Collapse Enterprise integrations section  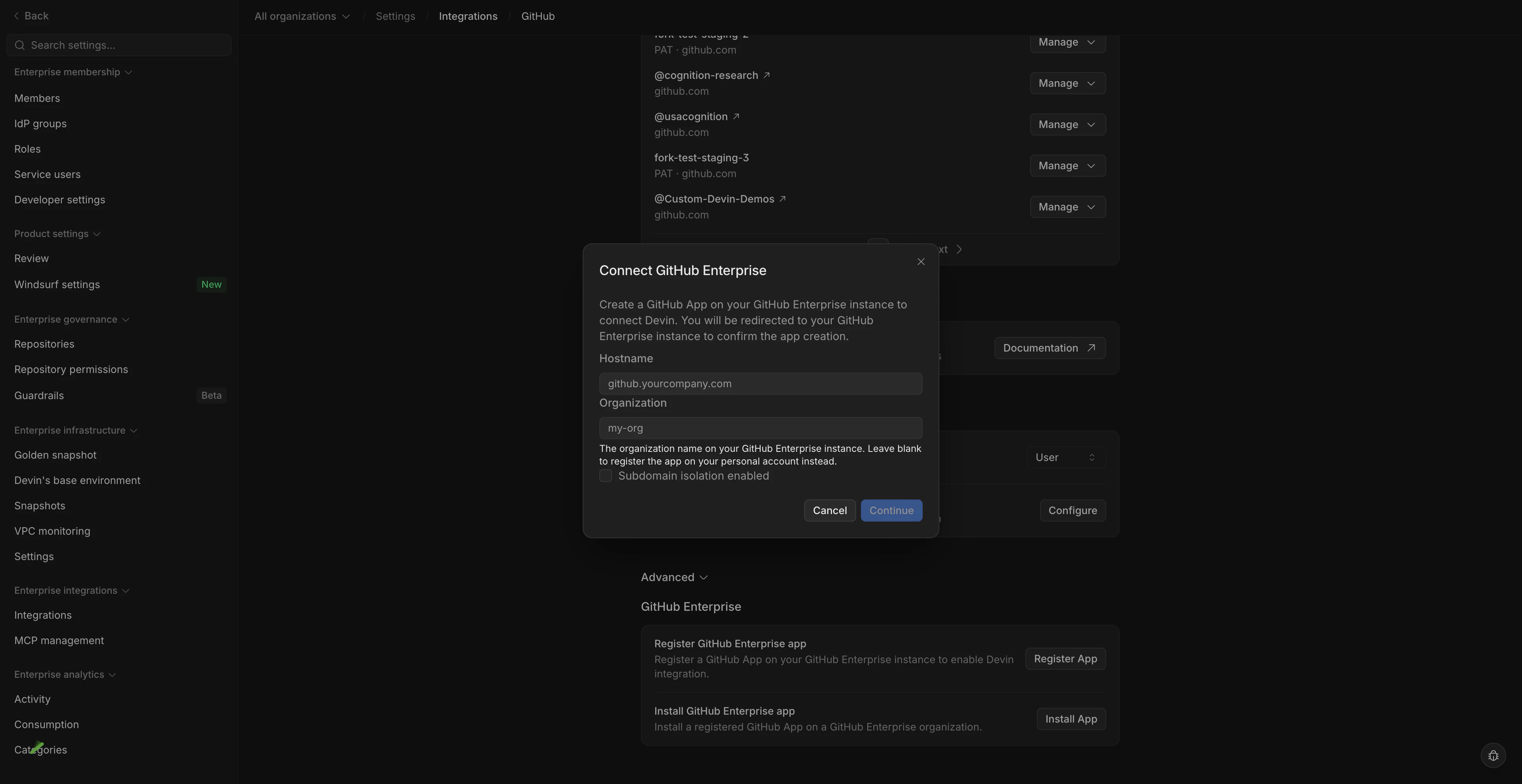(x=71, y=591)
